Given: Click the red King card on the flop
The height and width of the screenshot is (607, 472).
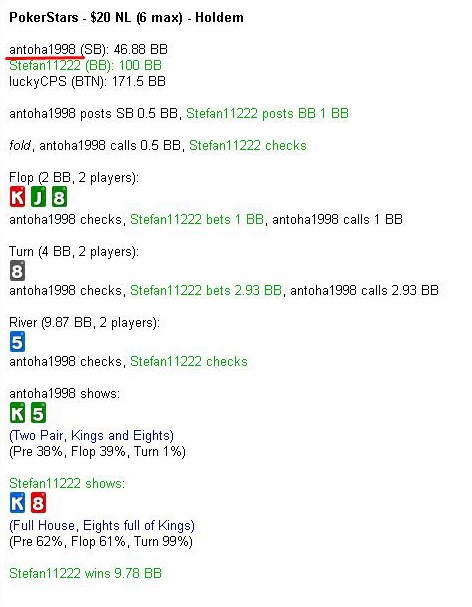Looking at the screenshot, I should pos(17,197).
